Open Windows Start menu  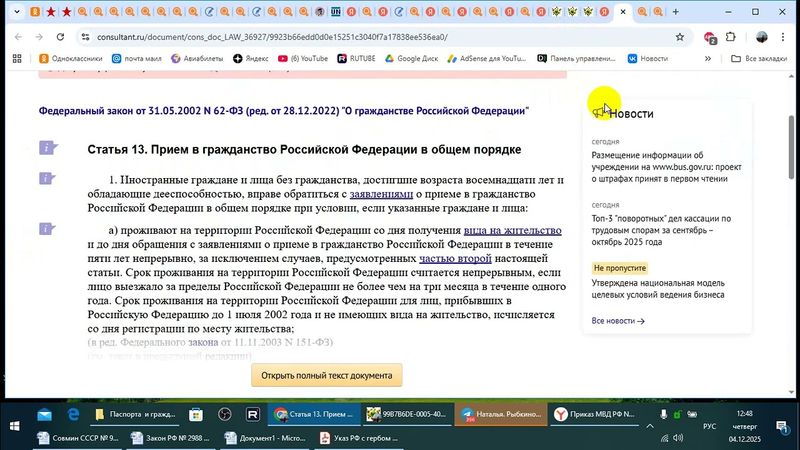click(x=14, y=426)
